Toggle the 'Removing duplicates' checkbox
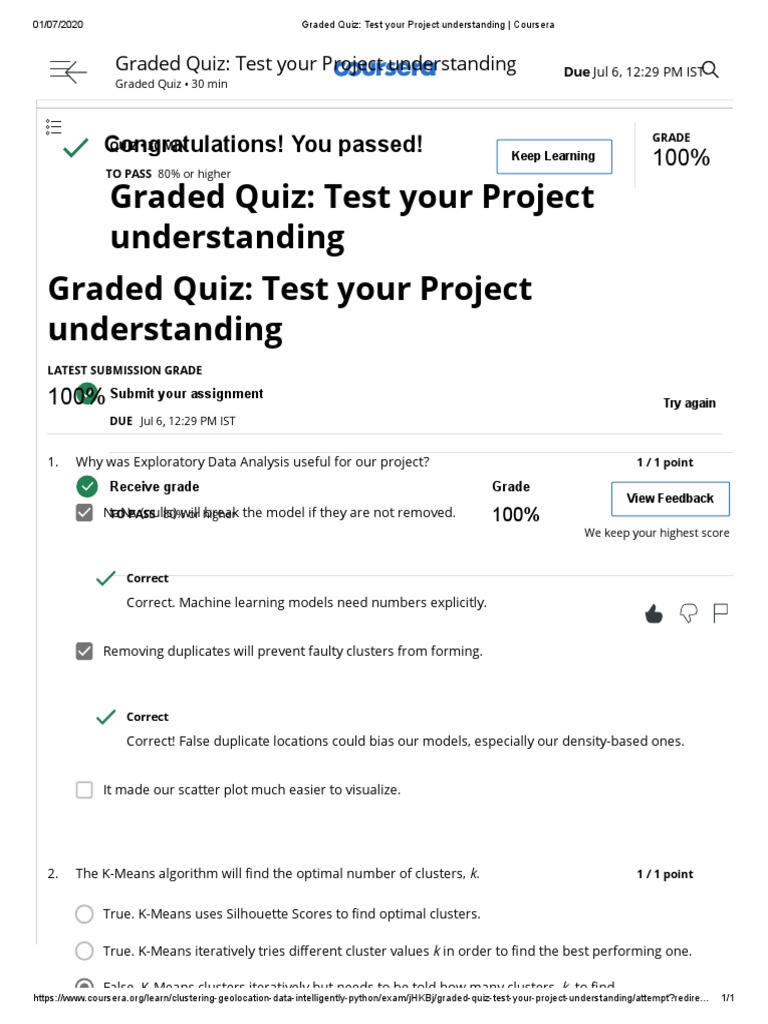This screenshot has height=1024, width=768. click(x=84, y=651)
